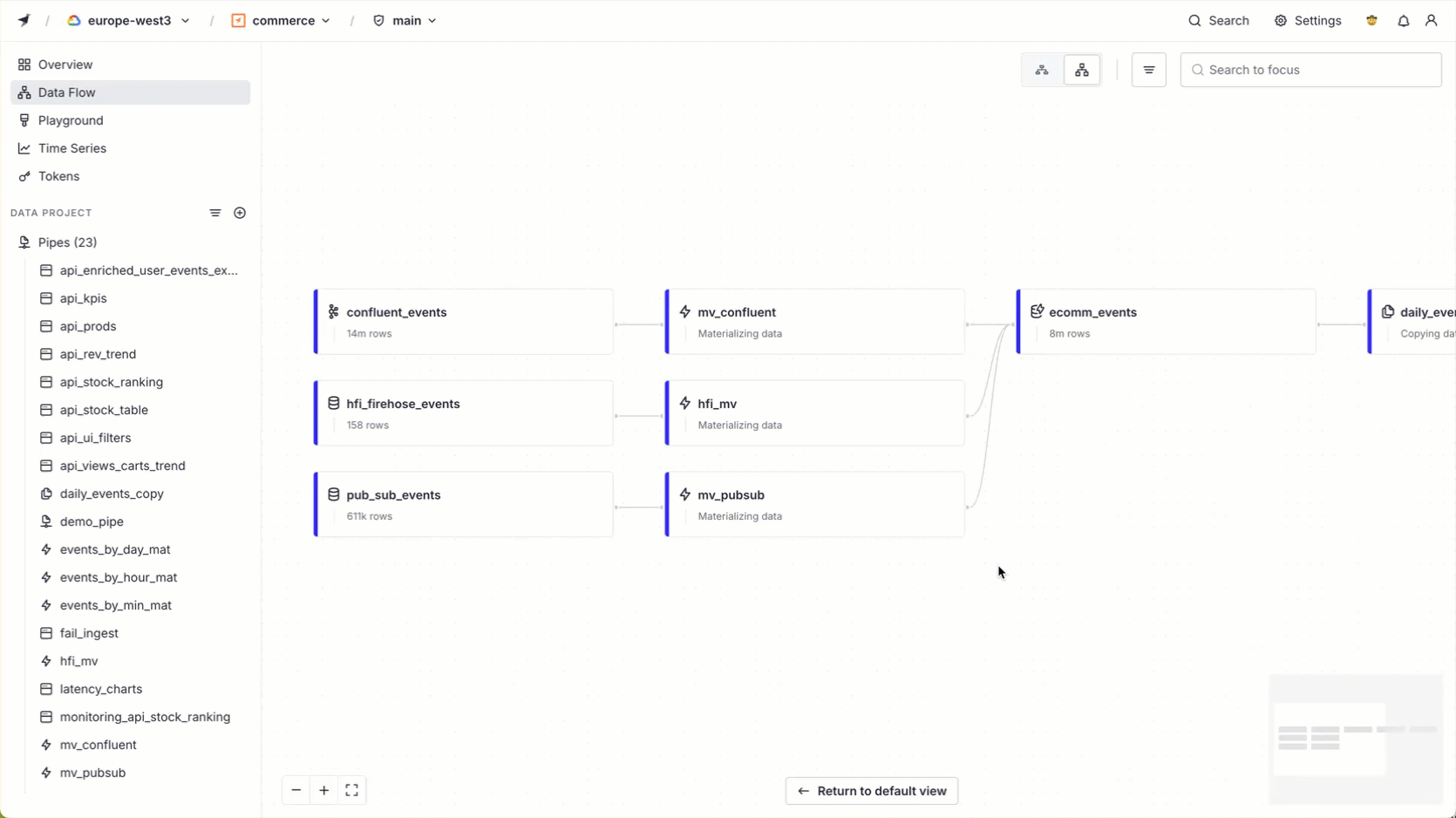
Task: Click the minimap thumbnail in bottom-right
Action: click(x=1356, y=740)
